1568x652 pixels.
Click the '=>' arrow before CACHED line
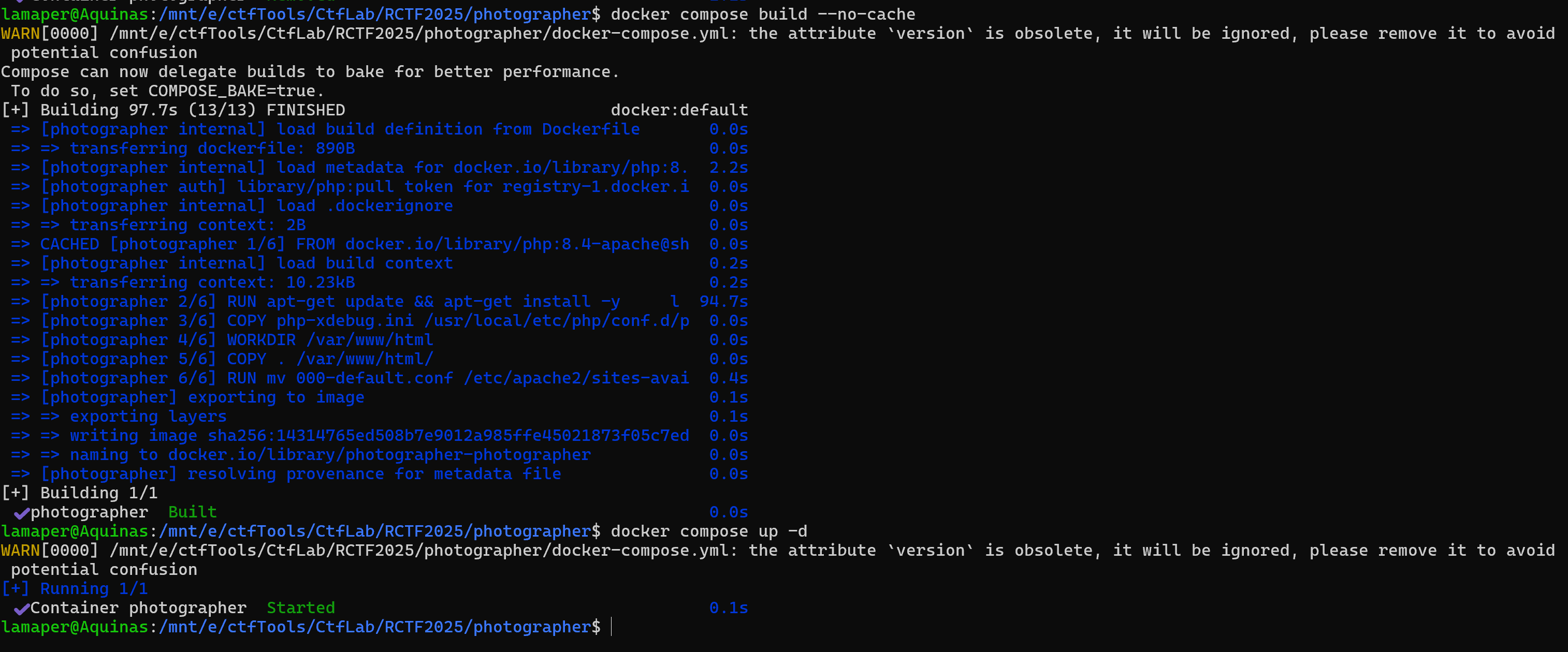click(20, 244)
